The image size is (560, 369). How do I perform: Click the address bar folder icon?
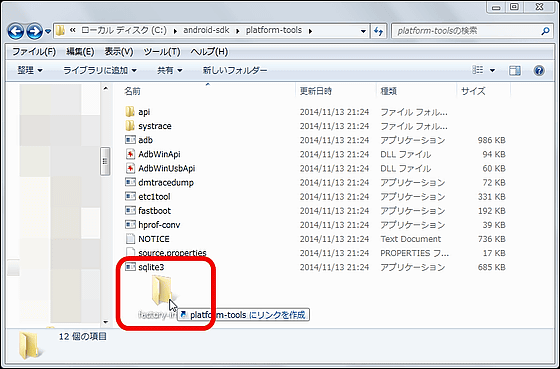point(60,31)
